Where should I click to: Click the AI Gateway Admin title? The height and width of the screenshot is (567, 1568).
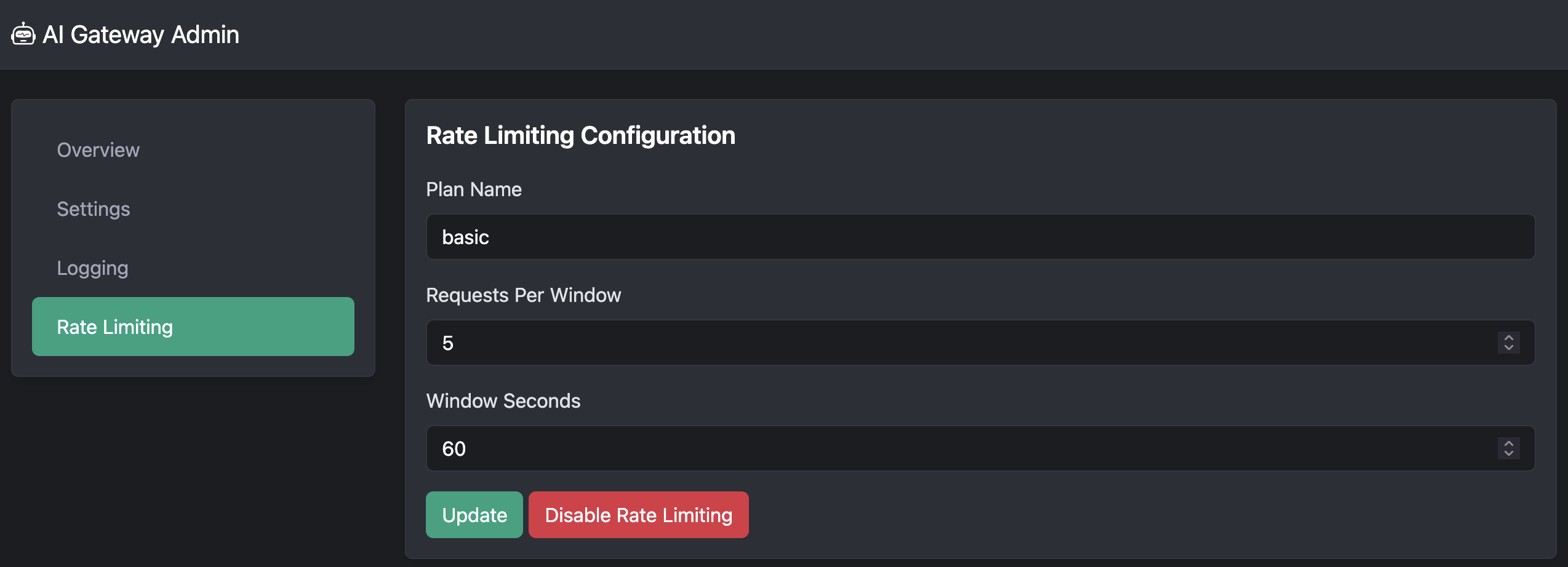[140, 34]
